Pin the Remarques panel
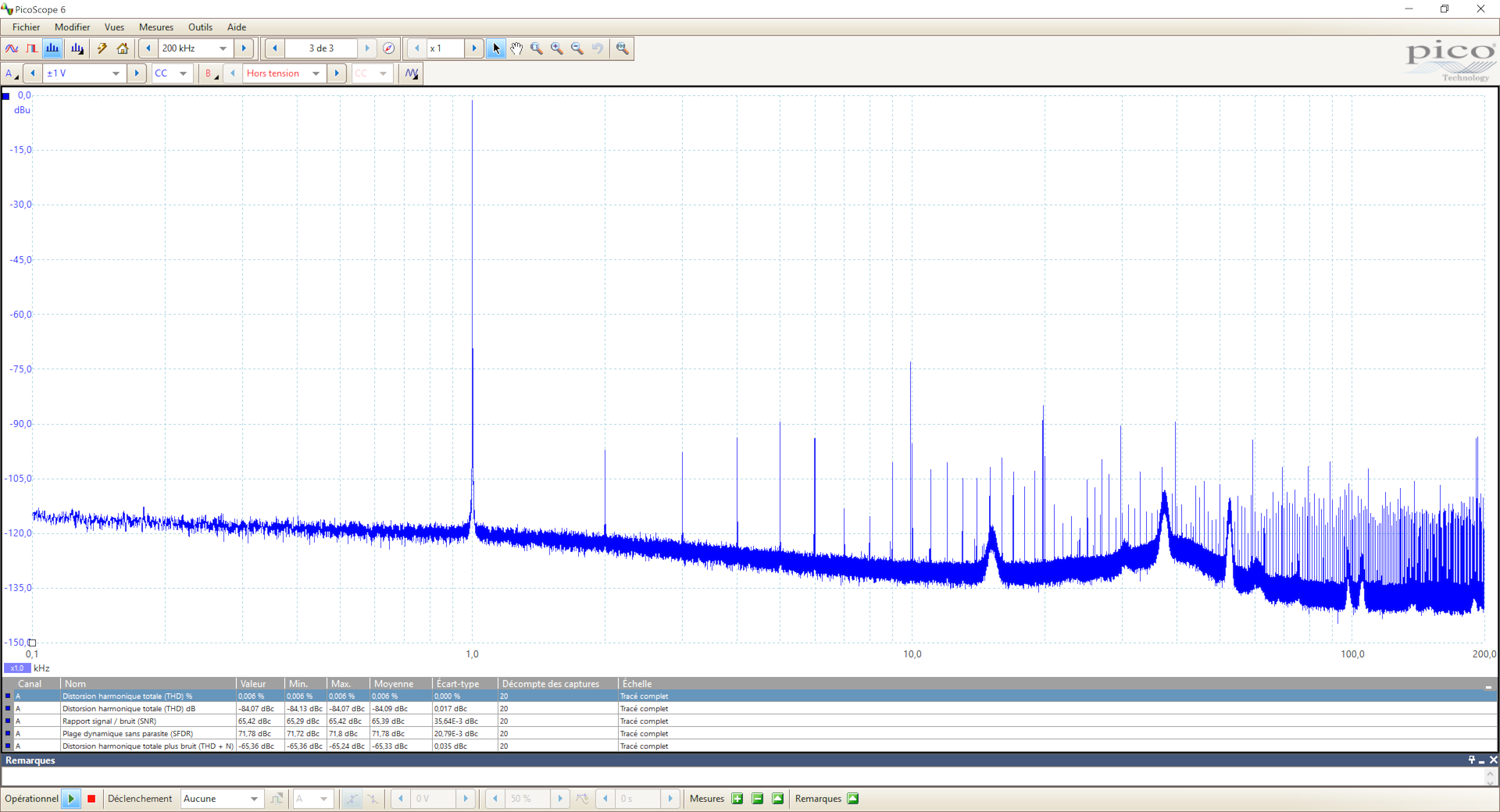Viewport: 1500px width, 812px height. (1471, 760)
